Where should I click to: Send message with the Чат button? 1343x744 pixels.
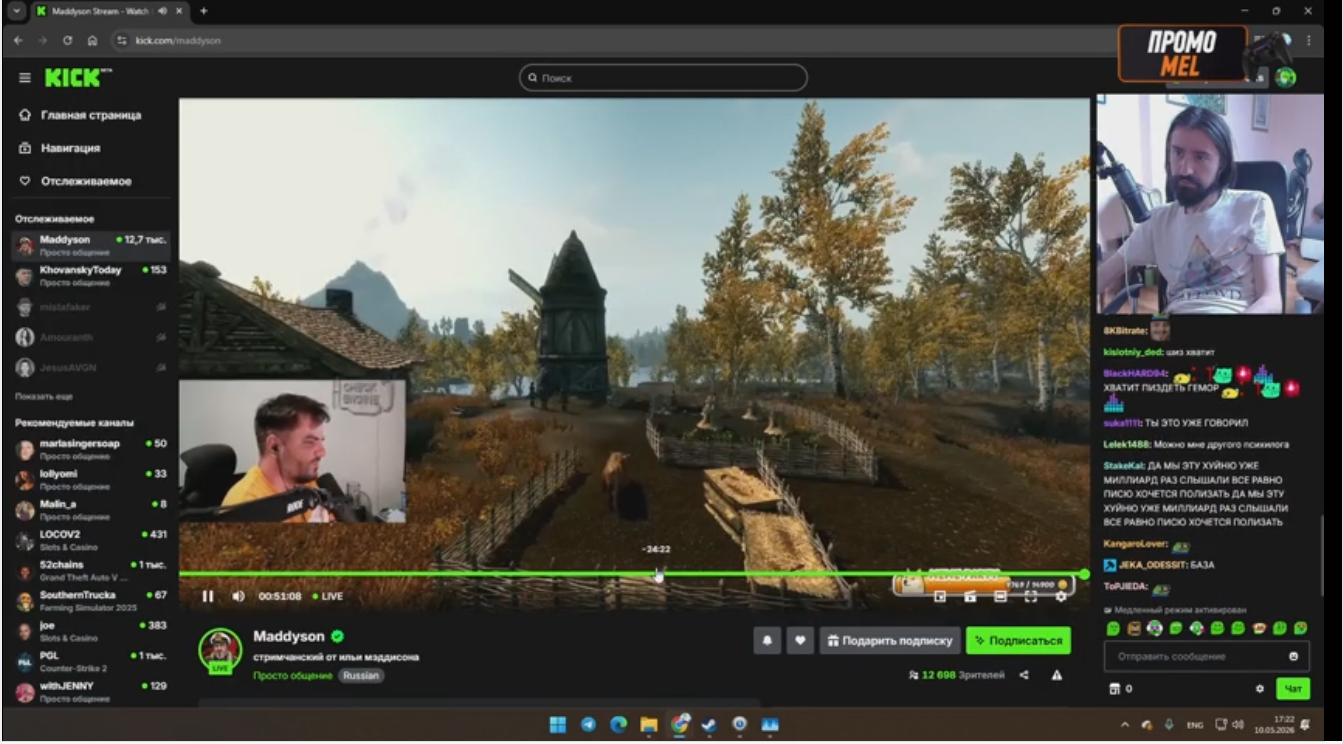tap(1293, 689)
